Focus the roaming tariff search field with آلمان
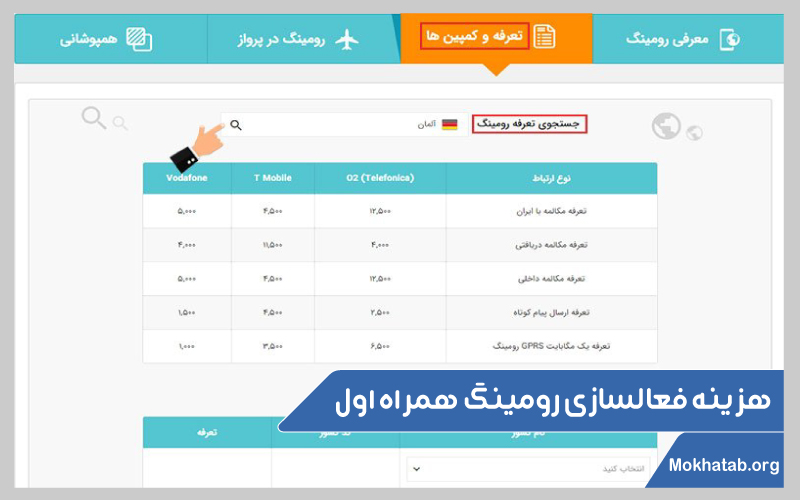The height and width of the screenshot is (500, 800). [x=344, y=124]
